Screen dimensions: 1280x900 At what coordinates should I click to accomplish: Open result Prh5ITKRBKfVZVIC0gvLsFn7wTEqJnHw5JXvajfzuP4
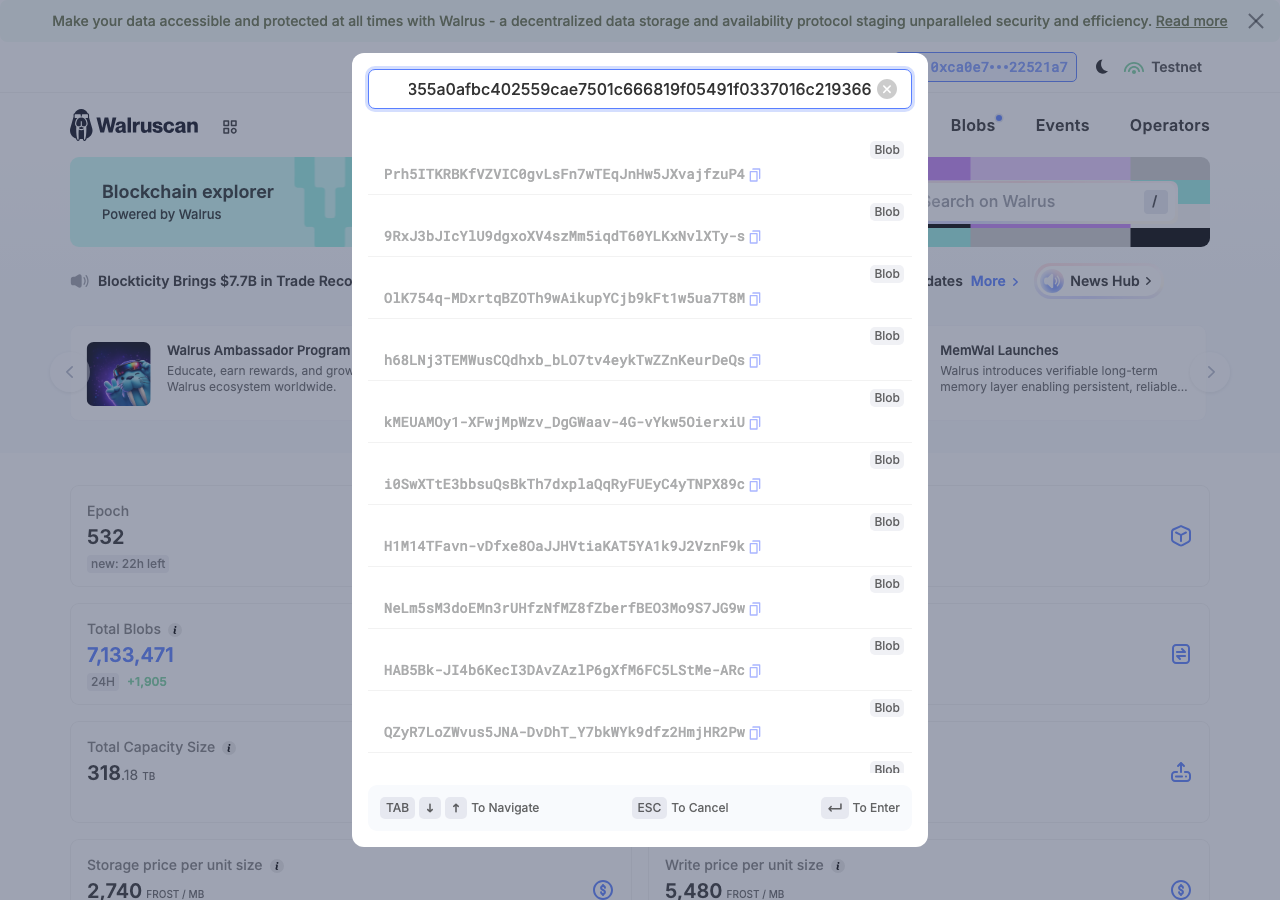[x=640, y=164]
